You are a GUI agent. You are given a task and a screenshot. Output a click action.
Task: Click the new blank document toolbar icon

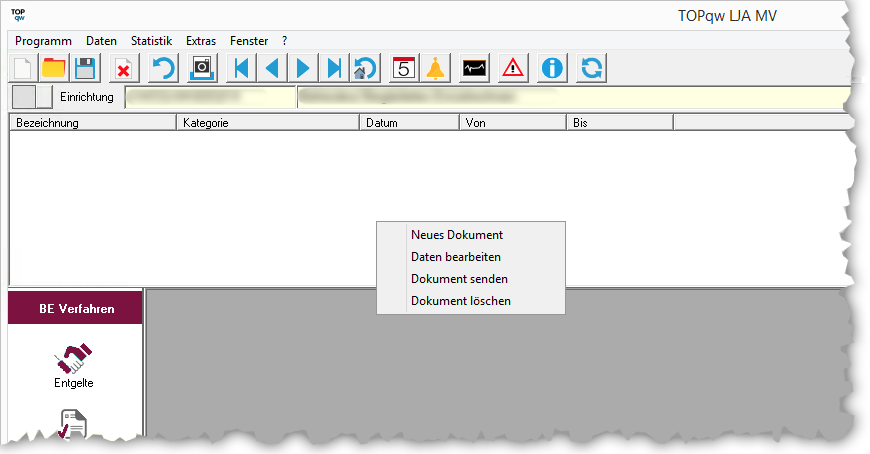point(23,68)
